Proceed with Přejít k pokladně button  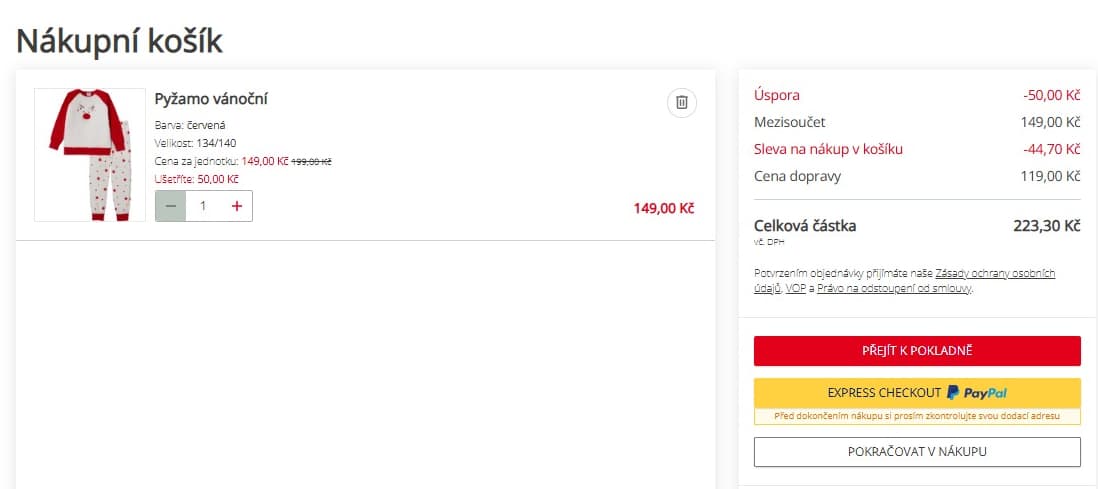[917, 351]
